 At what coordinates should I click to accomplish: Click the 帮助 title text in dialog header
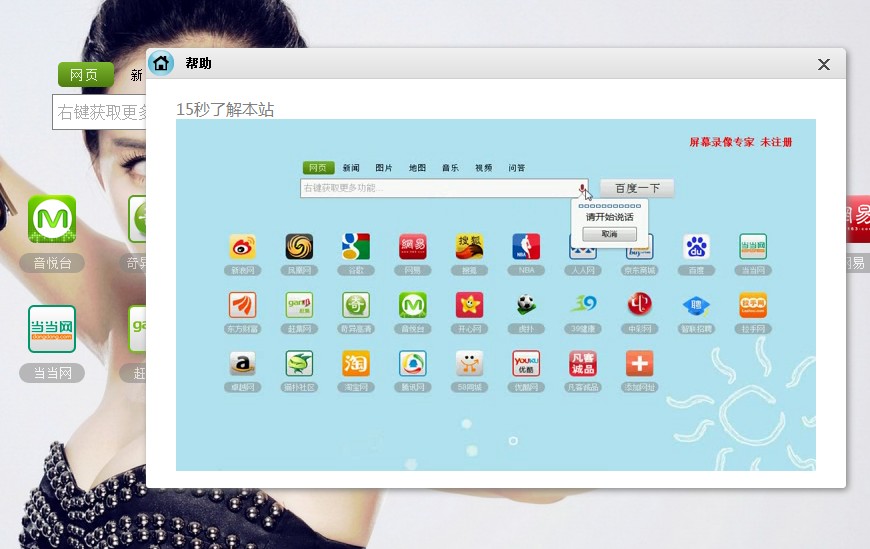(x=199, y=63)
